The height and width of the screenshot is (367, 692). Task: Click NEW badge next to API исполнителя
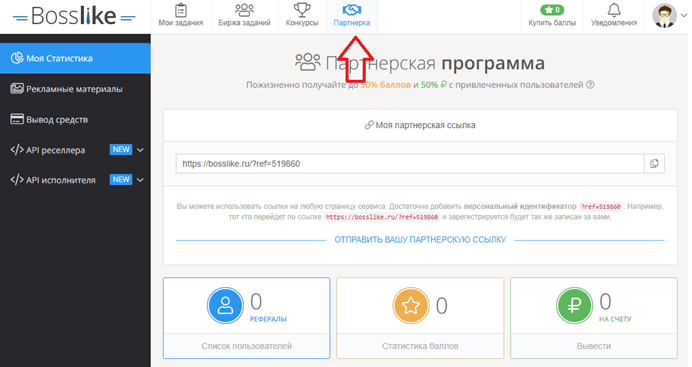coord(121,180)
